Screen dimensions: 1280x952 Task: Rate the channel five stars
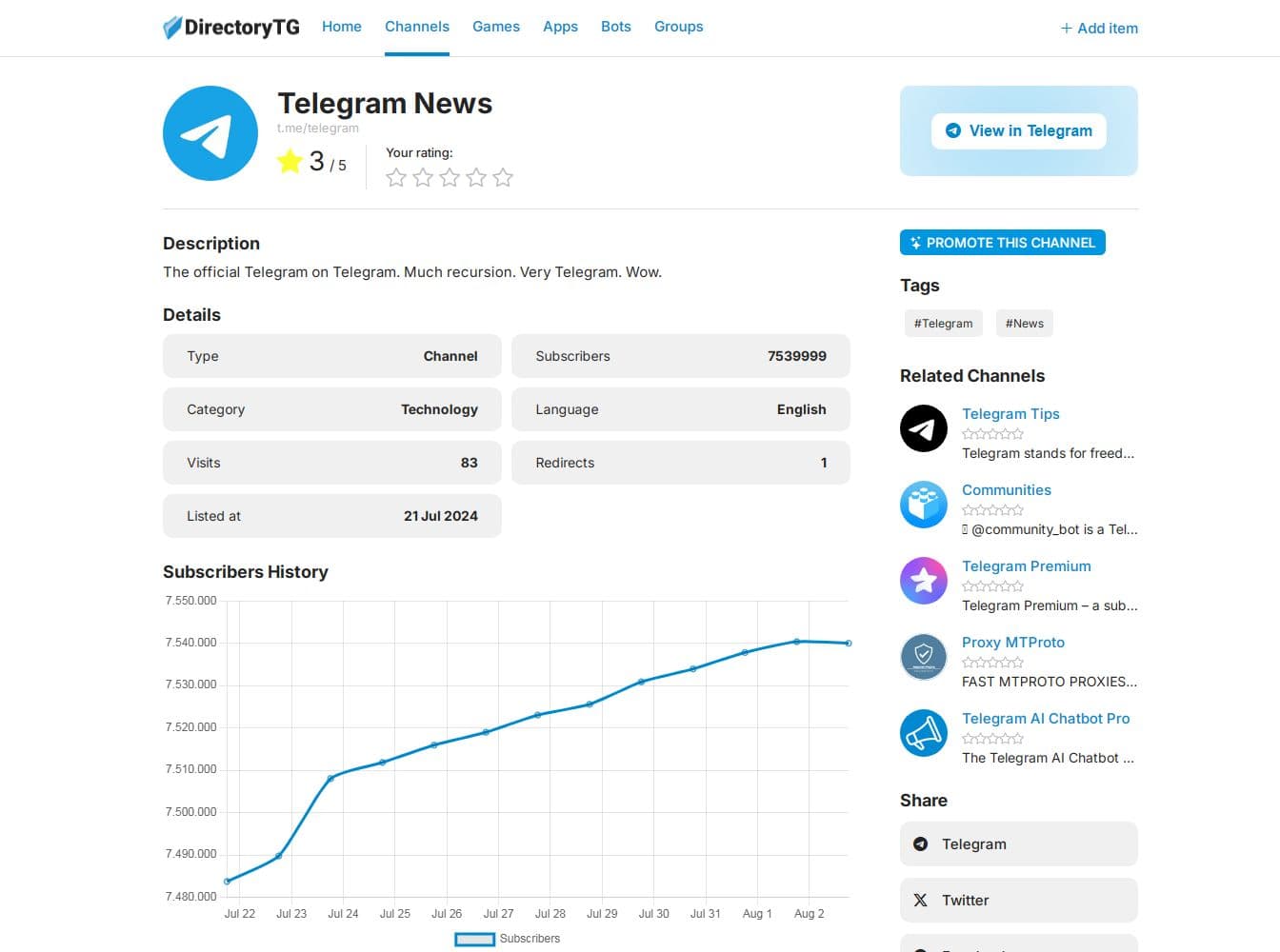coord(503,178)
